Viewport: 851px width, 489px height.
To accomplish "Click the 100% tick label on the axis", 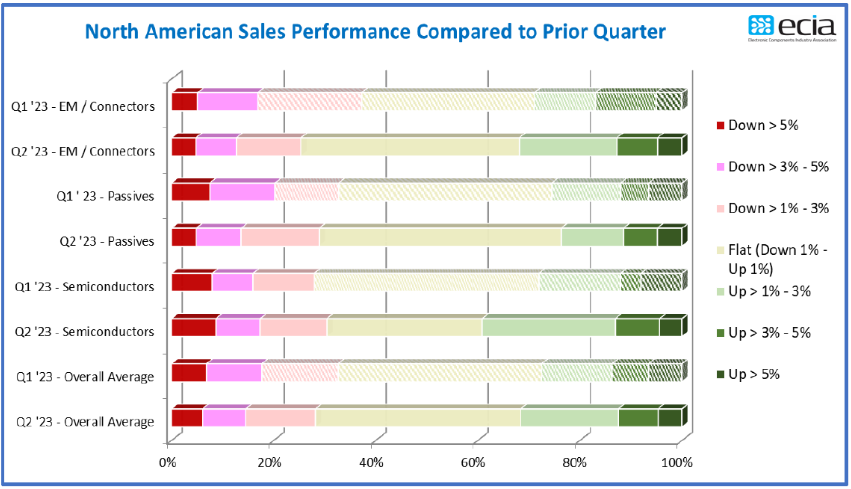I will pyautogui.click(x=677, y=462).
